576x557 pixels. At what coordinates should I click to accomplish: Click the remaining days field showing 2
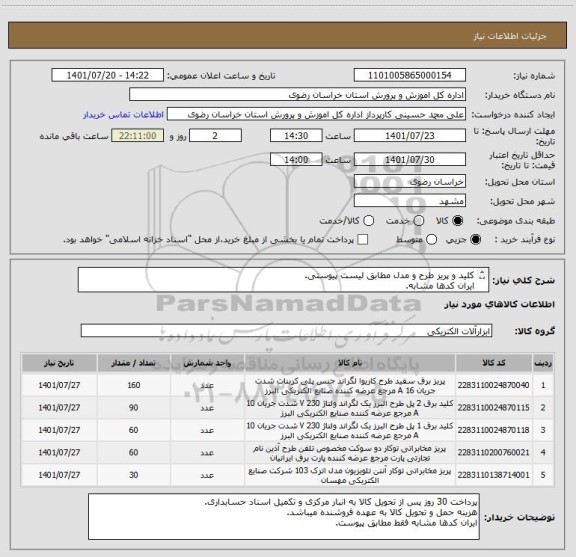point(215,136)
